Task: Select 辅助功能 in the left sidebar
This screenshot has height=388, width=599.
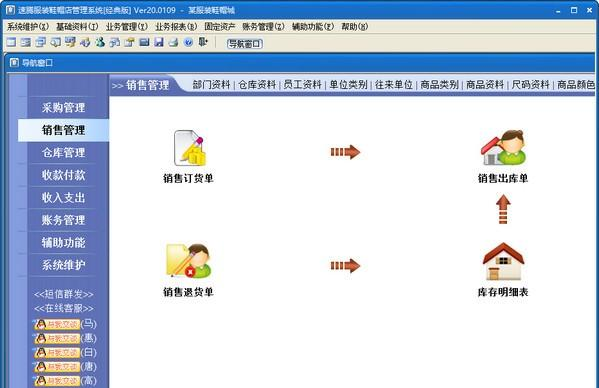Action: coord(64,242)
